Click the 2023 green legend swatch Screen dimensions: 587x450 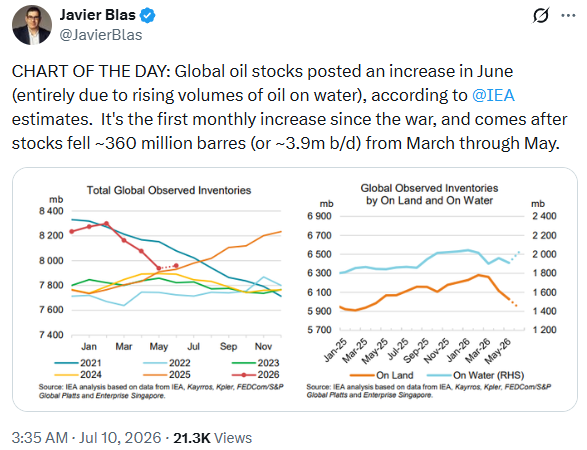tap(244, 363)
